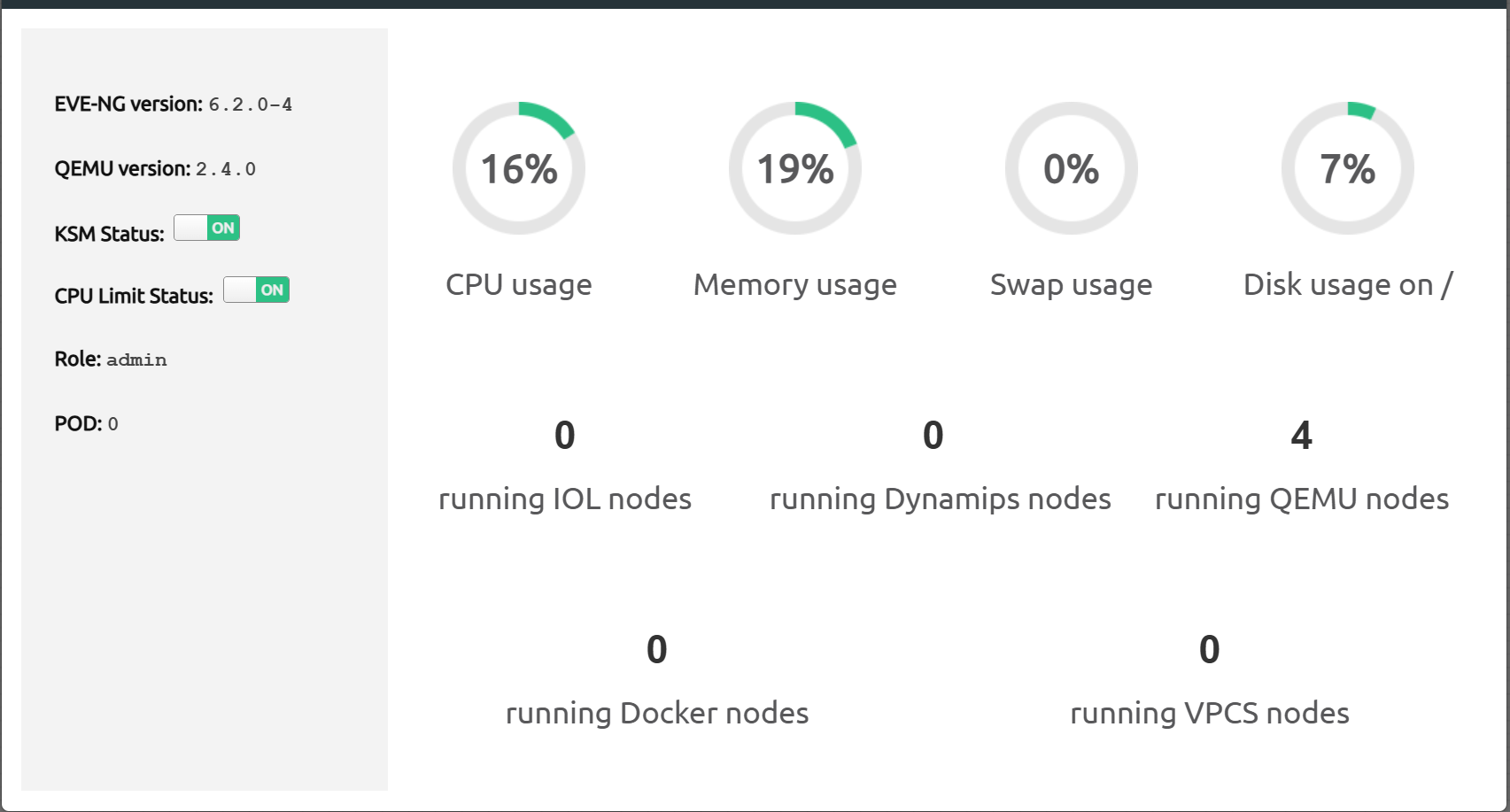Click the "running QEMU nodes" text label
1510x812 pixels.
1302,499
